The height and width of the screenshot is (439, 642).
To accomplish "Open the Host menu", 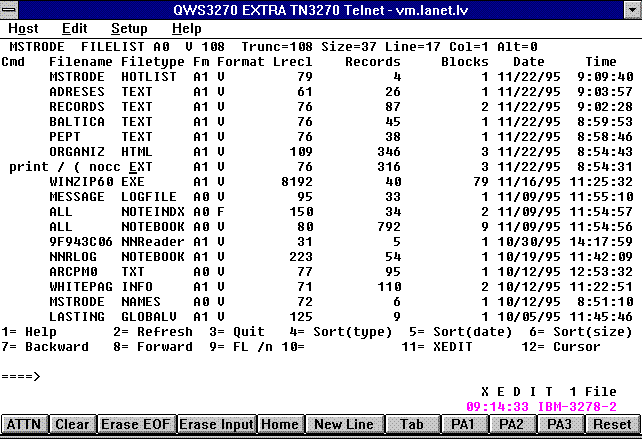I will [23, 29].
